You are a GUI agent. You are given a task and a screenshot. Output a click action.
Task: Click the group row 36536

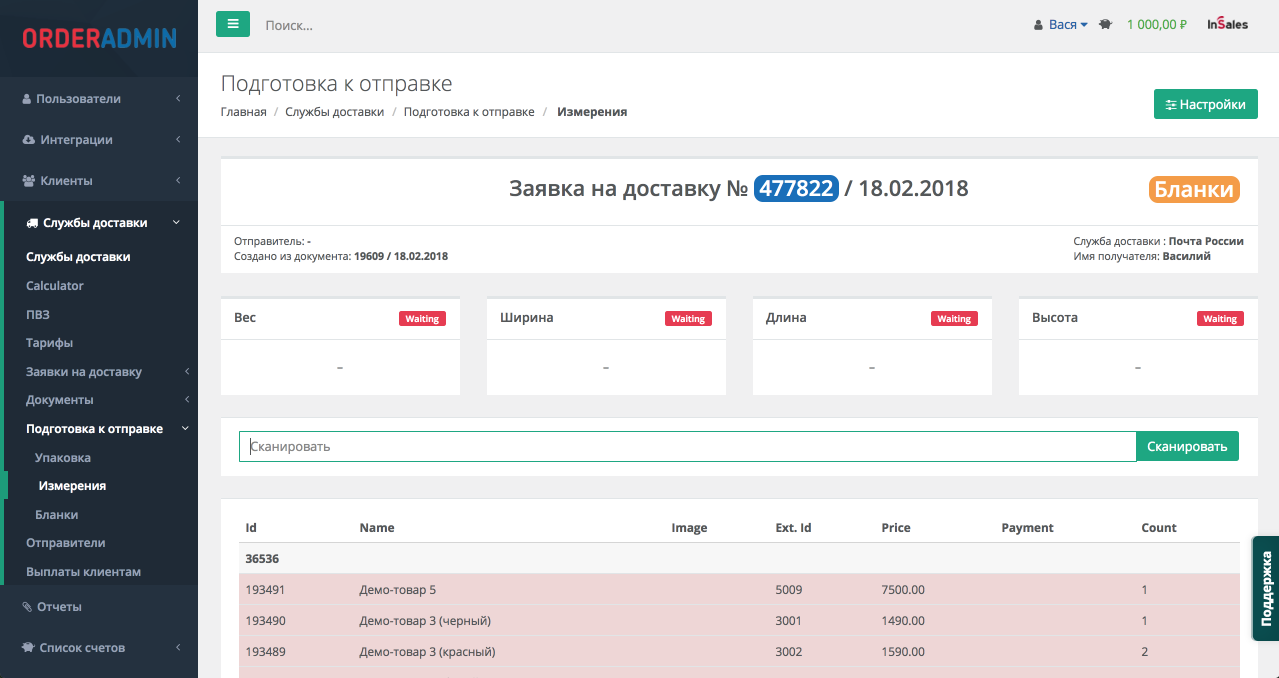739,559
